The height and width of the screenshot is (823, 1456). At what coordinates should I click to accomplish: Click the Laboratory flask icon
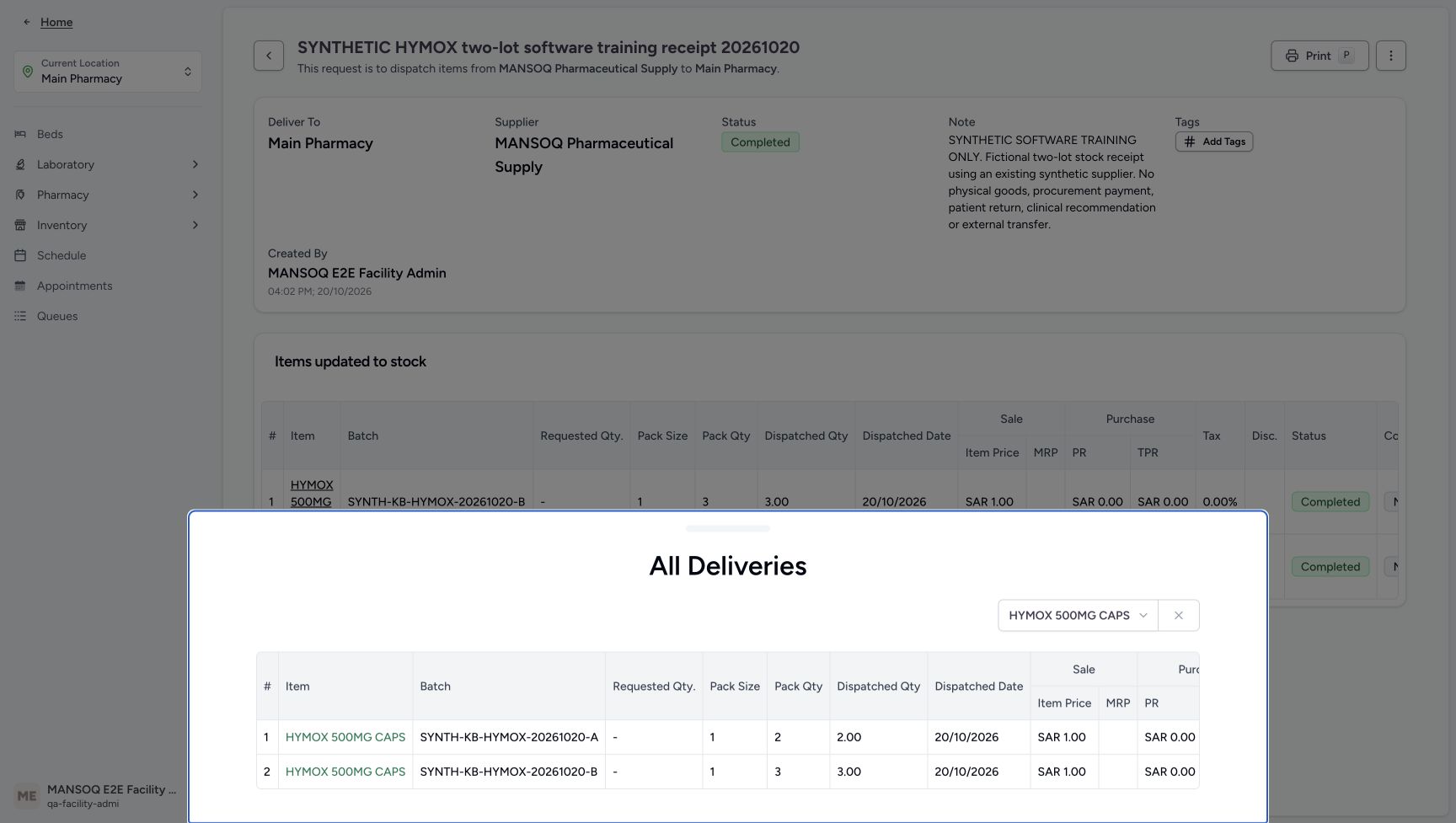(x=20, y=164)
